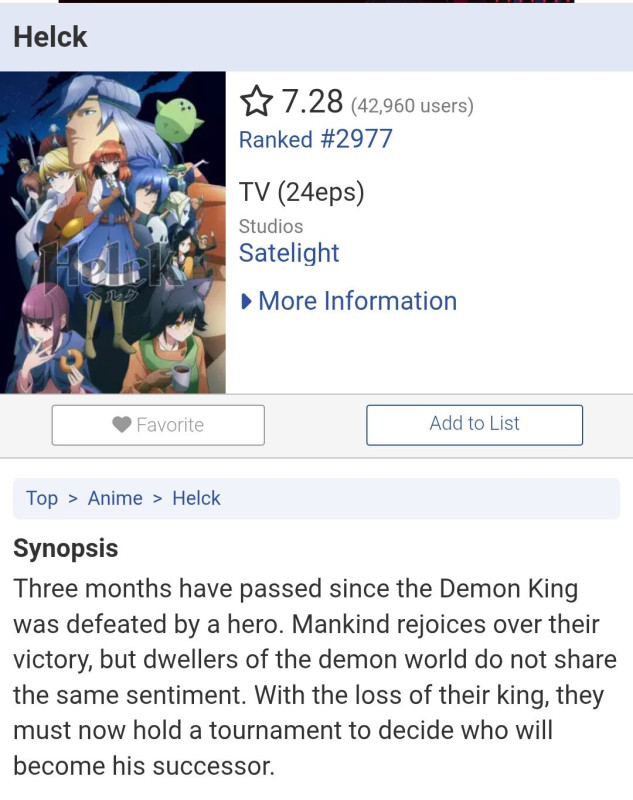The image size is (633, 800).
Task: Open the More Information text link
Action: click(x=358, y=301)
